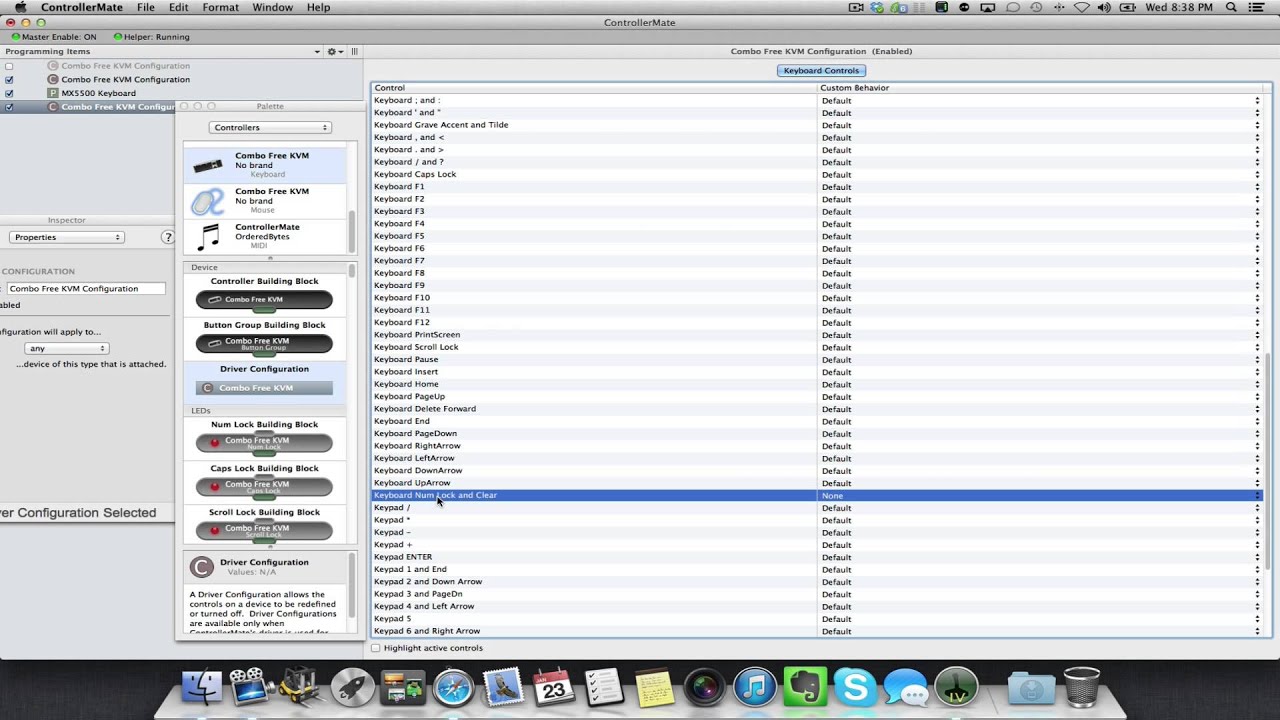Image resolution: width=1280 pixels, height=720 pixels.
Task: Pick the Num Lock Building Block
Action: click(264, 442)
